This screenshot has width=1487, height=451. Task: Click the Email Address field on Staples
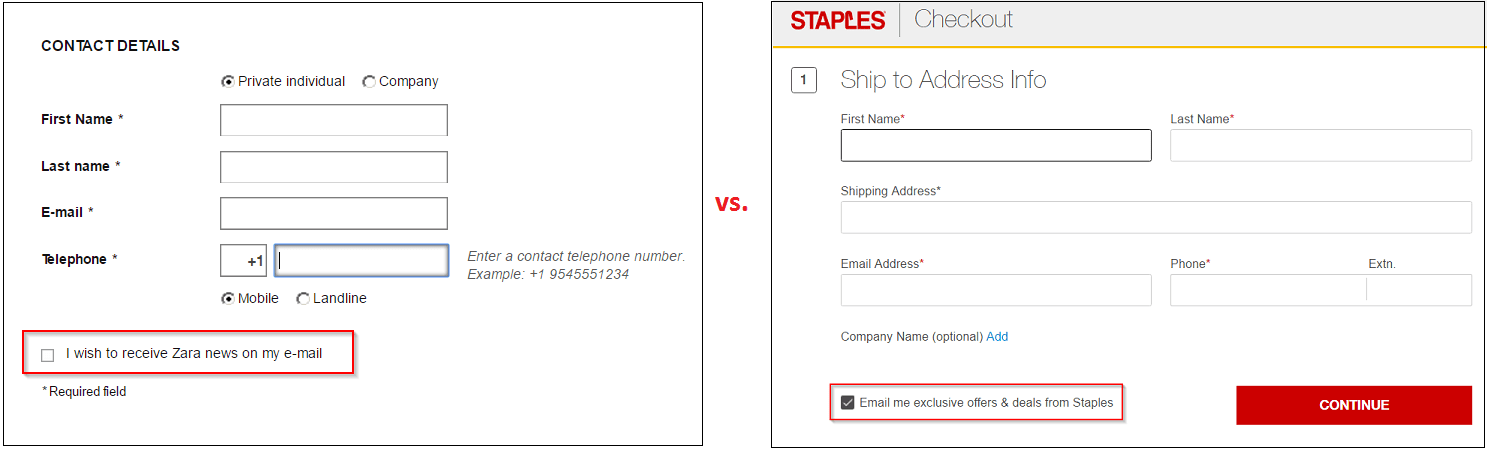pyautogui.click(x=996, y=290)
